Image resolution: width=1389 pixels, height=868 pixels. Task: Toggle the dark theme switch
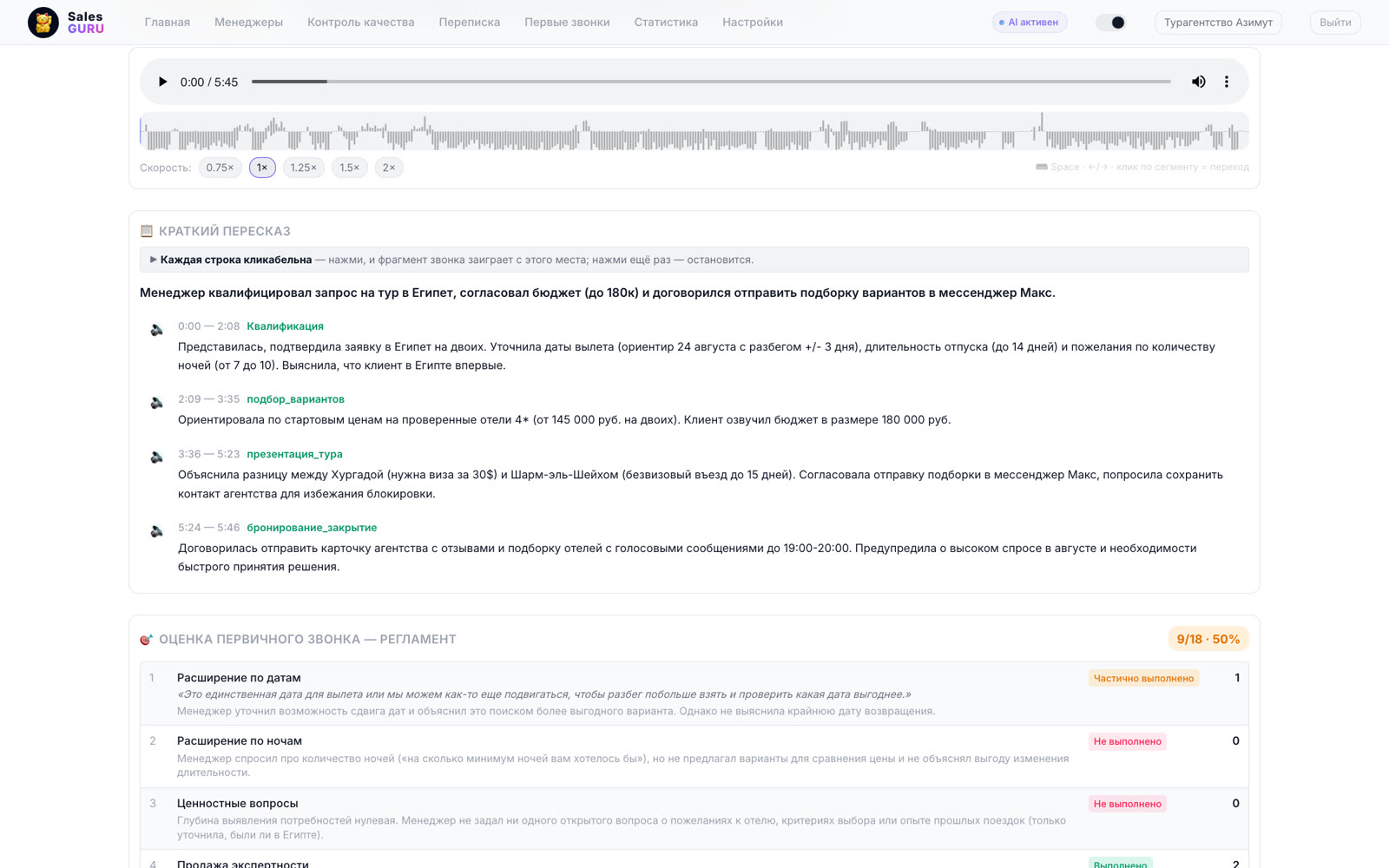(1110, 23)
